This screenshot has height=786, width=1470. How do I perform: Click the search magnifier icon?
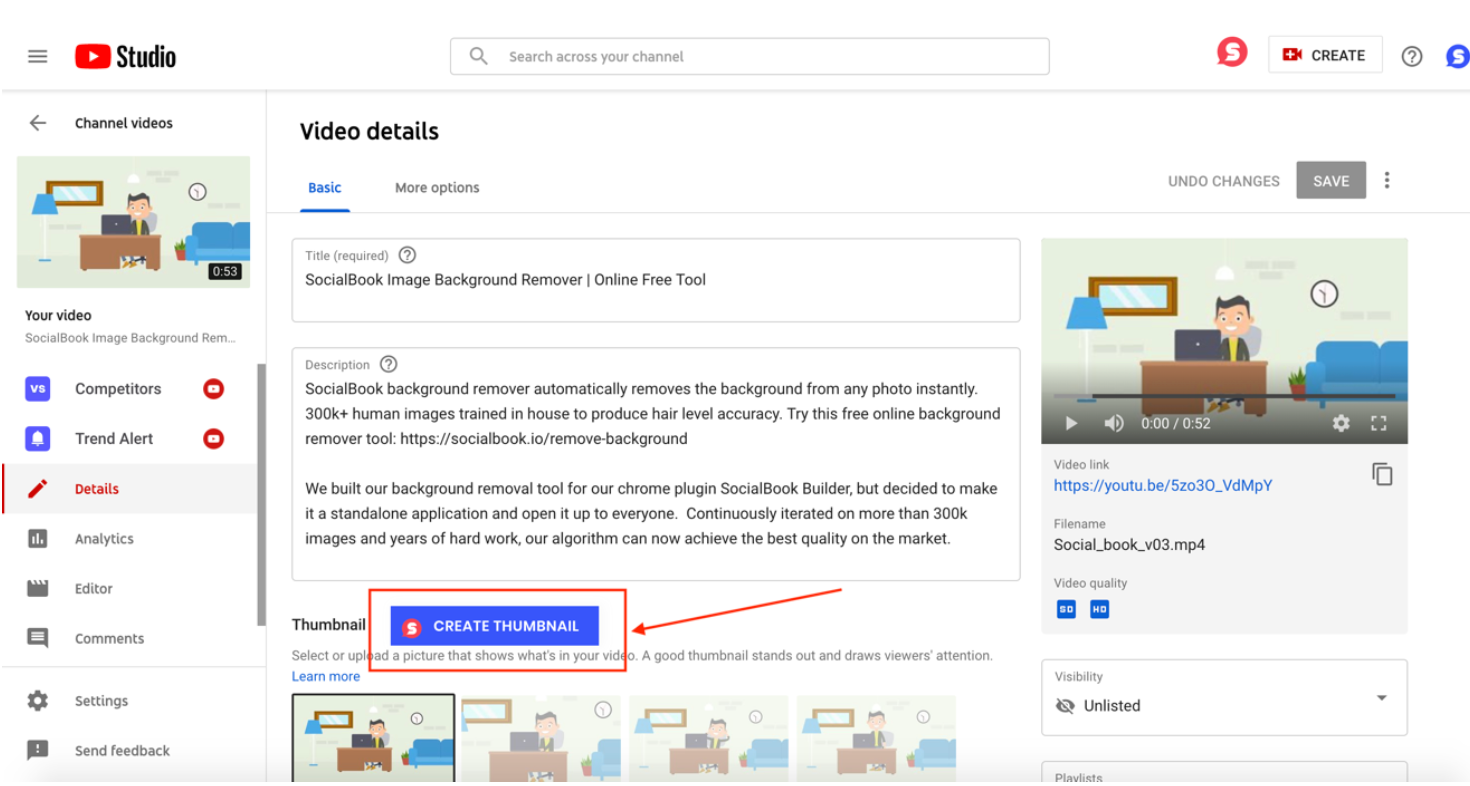pos(479,56)
